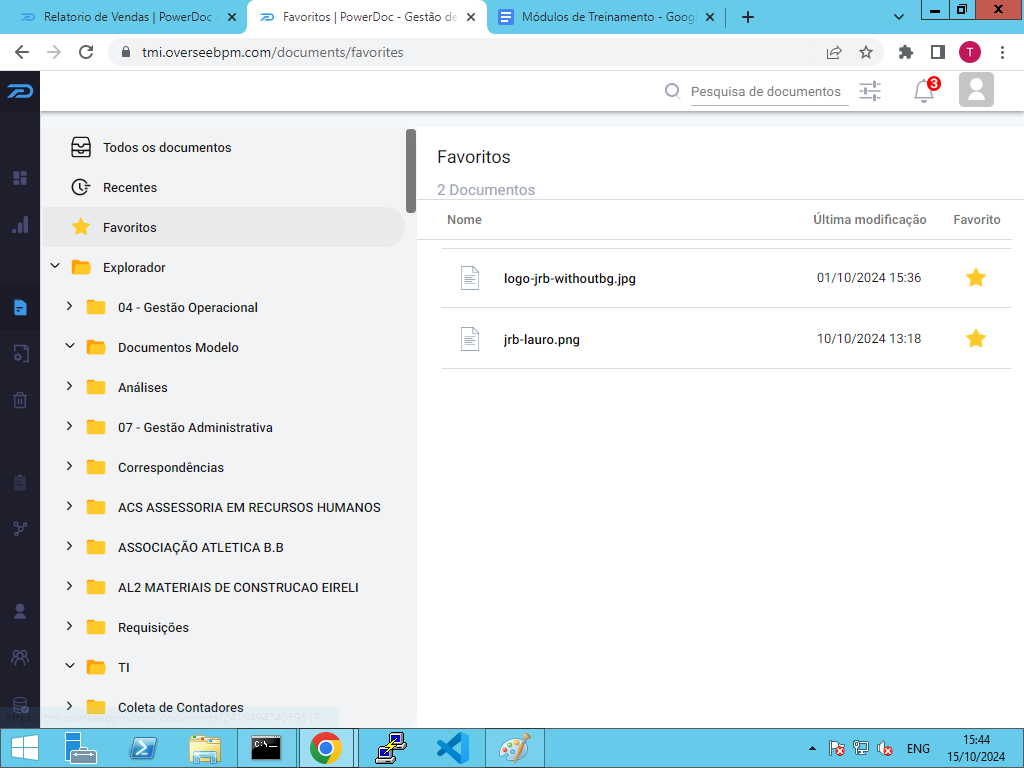Open file jrb-lauro.png
The image size is (1024, 768).
[x=541, y=340]
